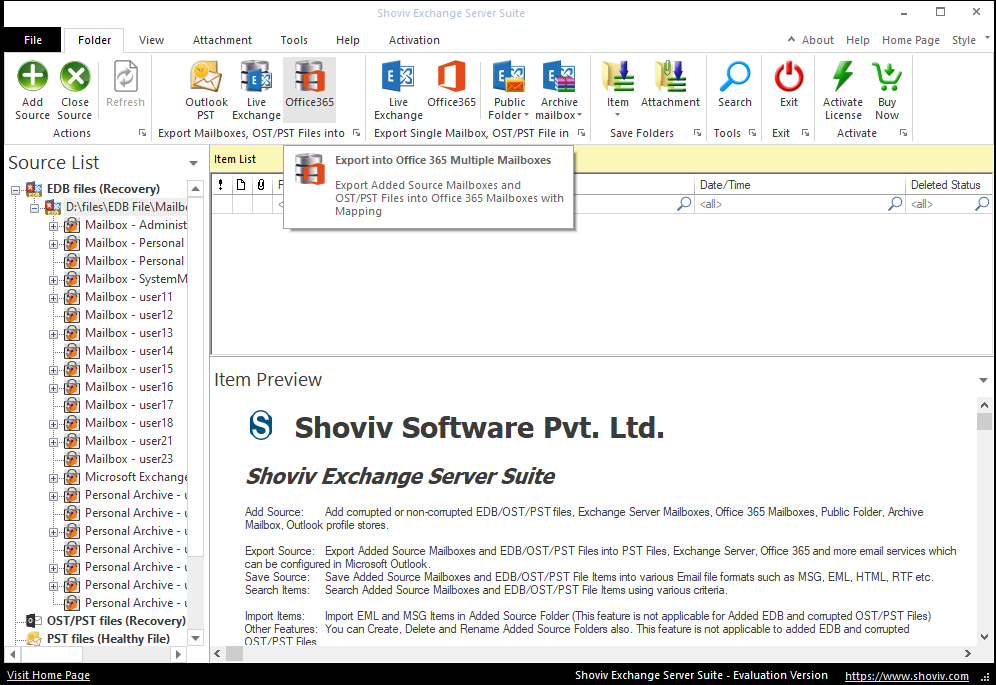The image size is (996, 685).
Task: Expand the Mailbox - Administ node
Action: pos(53,226)
